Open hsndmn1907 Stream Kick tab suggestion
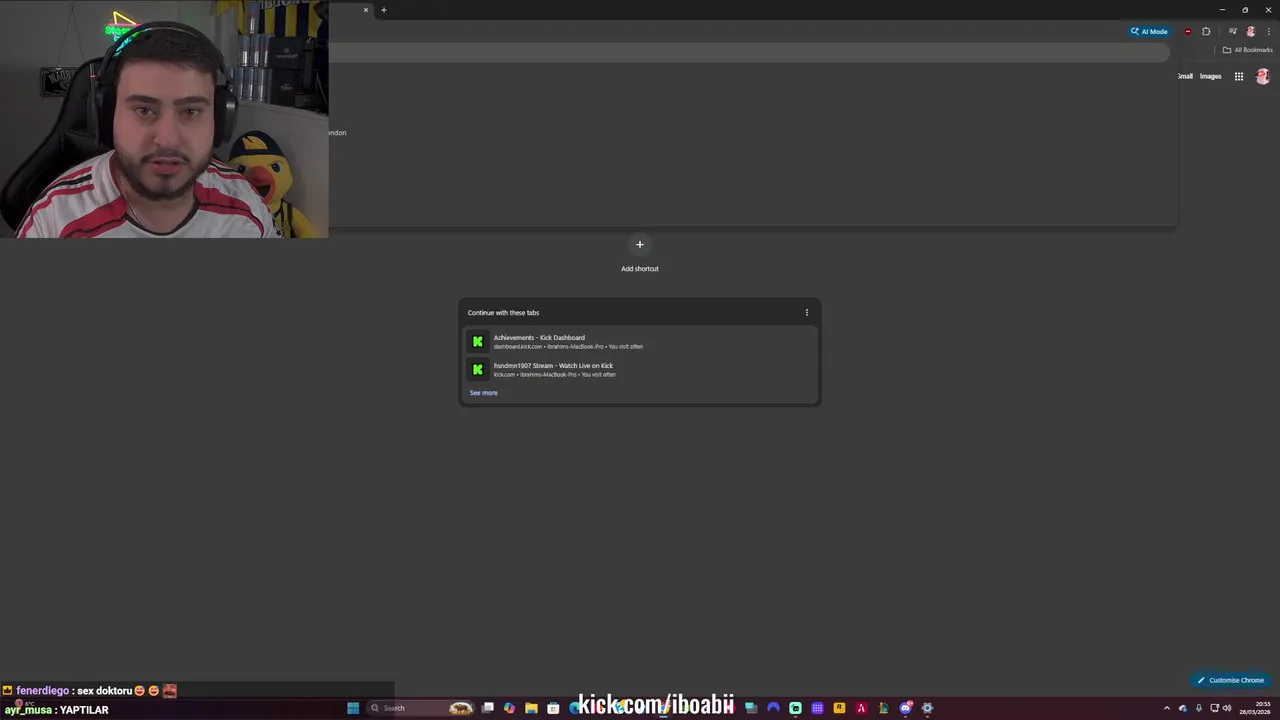 (x=640, y=369)
